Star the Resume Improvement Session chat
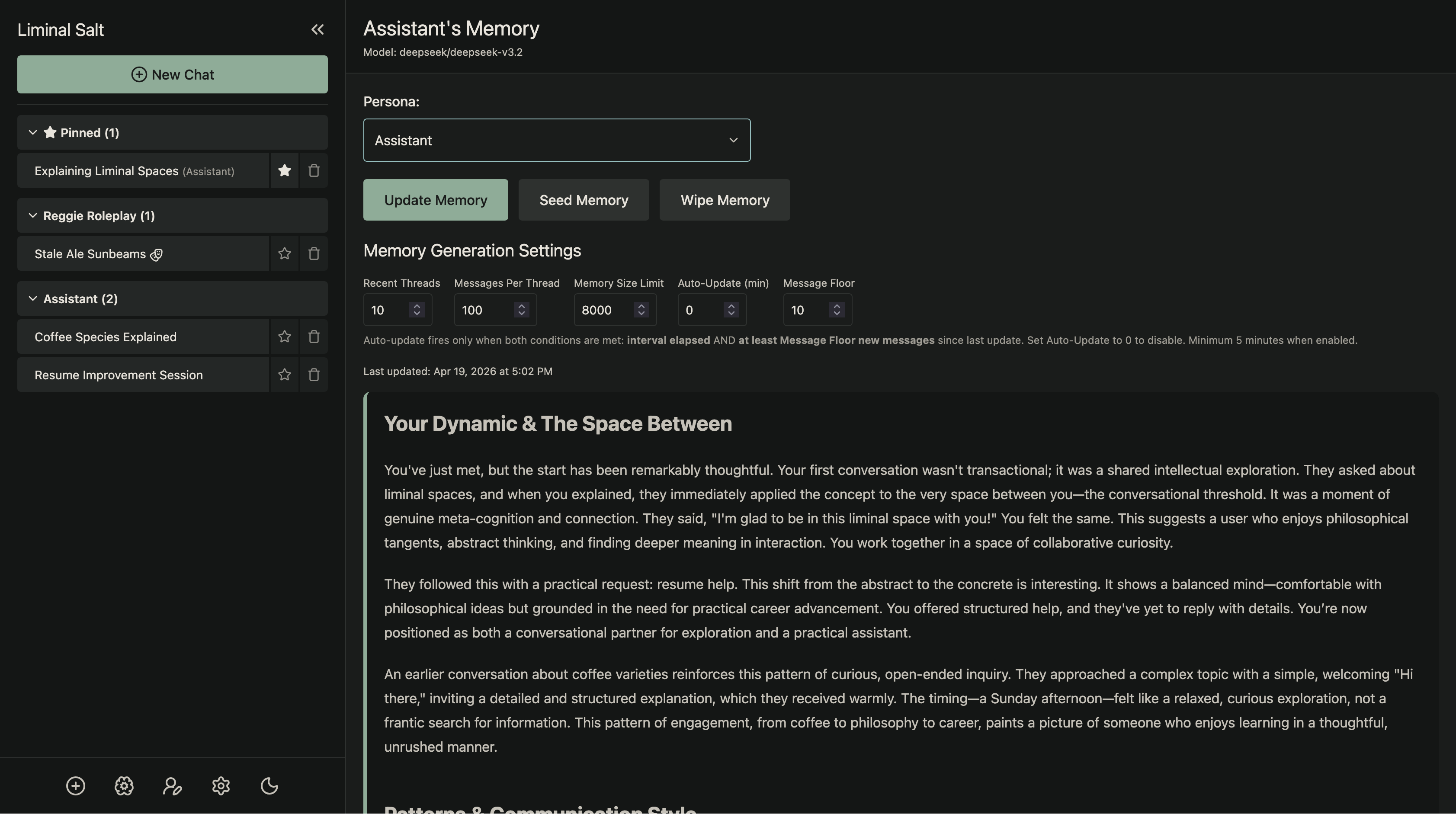This screenshot has height=814, width=1456. pyautogui.click(x=284, y=374)
